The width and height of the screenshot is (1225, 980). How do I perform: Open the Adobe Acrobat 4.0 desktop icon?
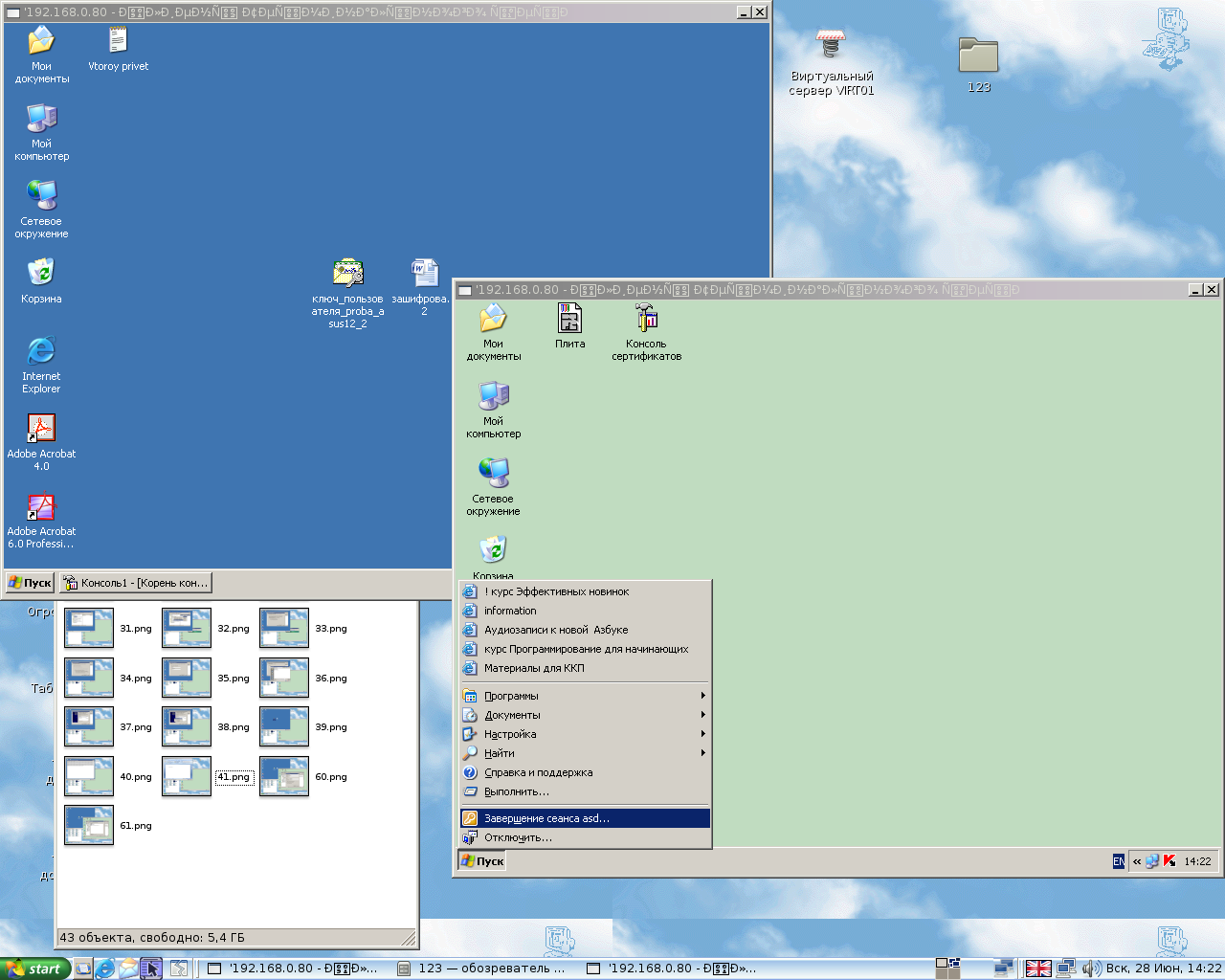(x=41, y=429)
